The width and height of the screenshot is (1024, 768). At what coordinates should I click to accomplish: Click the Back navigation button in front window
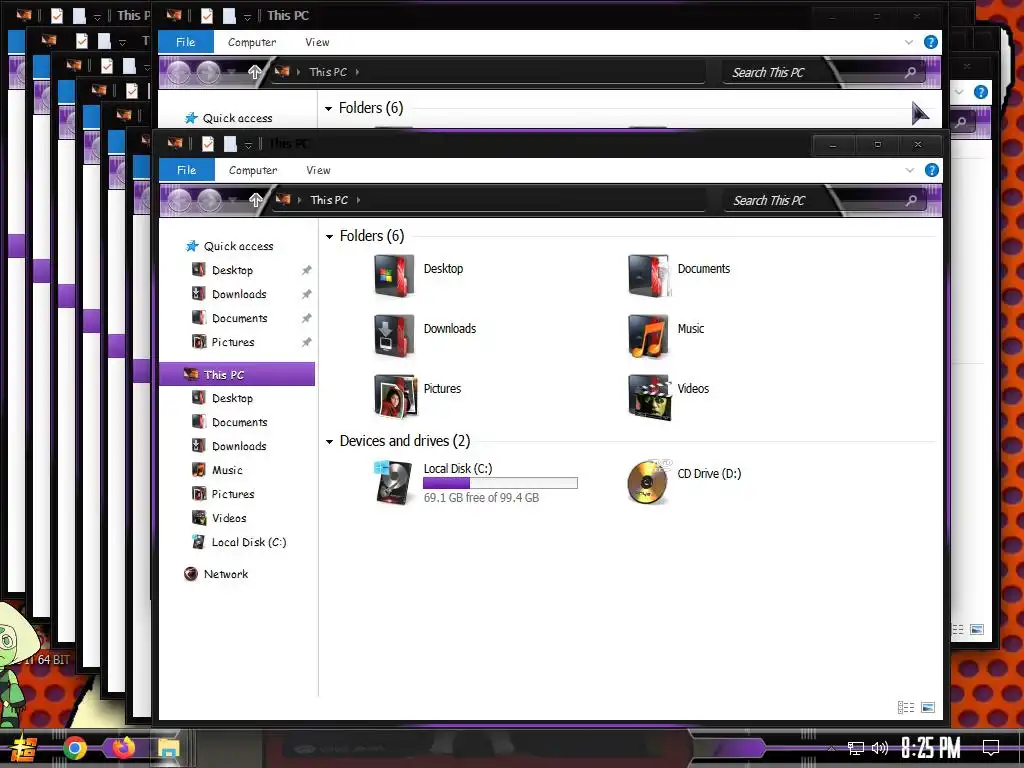pos(180,200)
